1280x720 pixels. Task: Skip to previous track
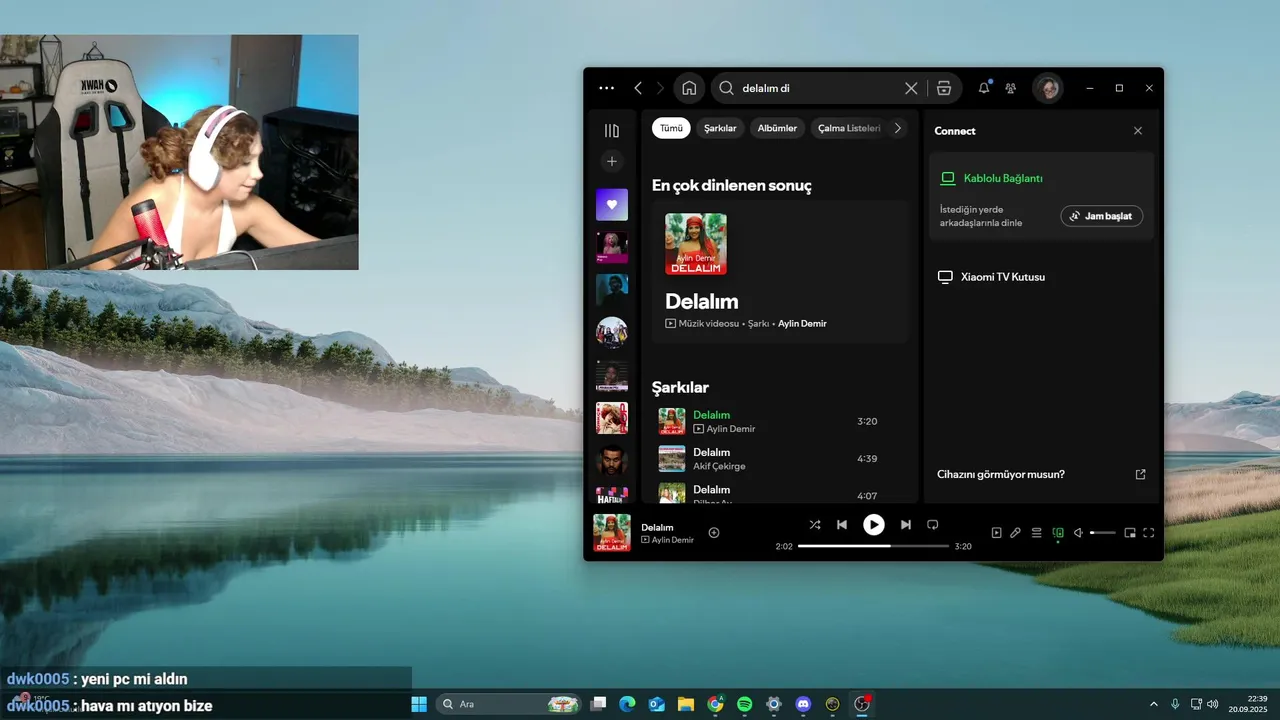tap(842, 525)
